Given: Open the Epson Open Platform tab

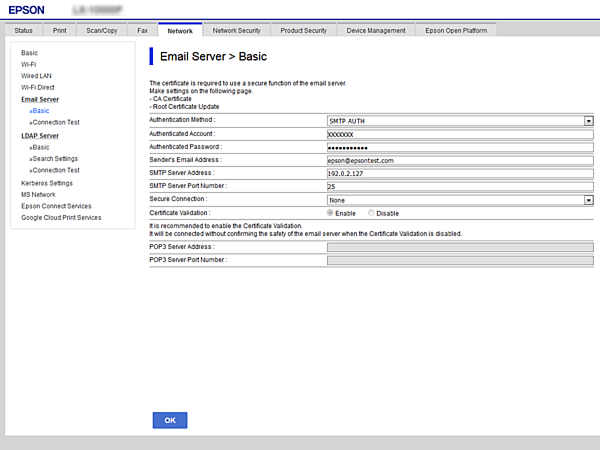Looking at the screenshot, I should pyautogui.click(x=456, y=31).
